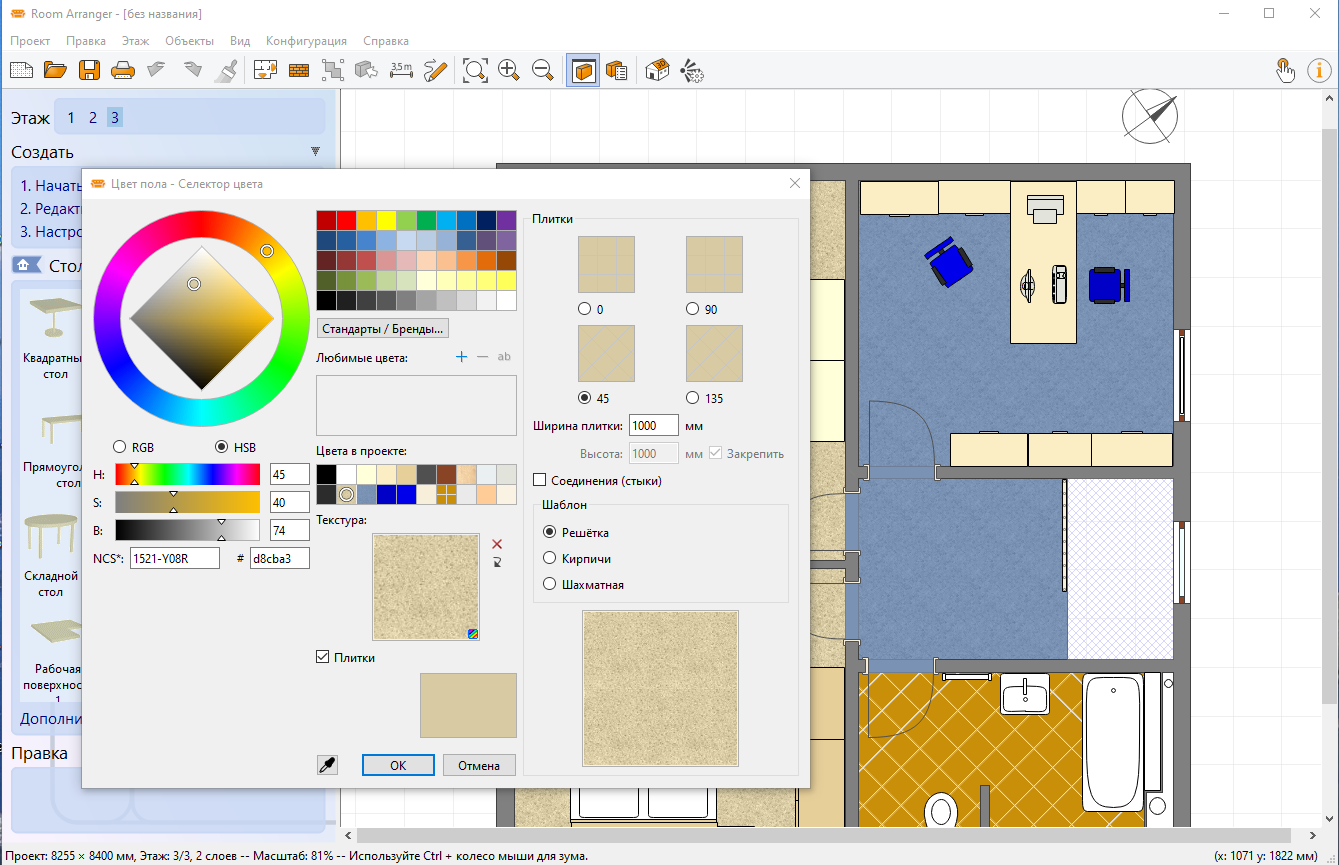Open the Объекты menu
The width and height of the screenshot is (1339, 865).
tap(189, 41)
